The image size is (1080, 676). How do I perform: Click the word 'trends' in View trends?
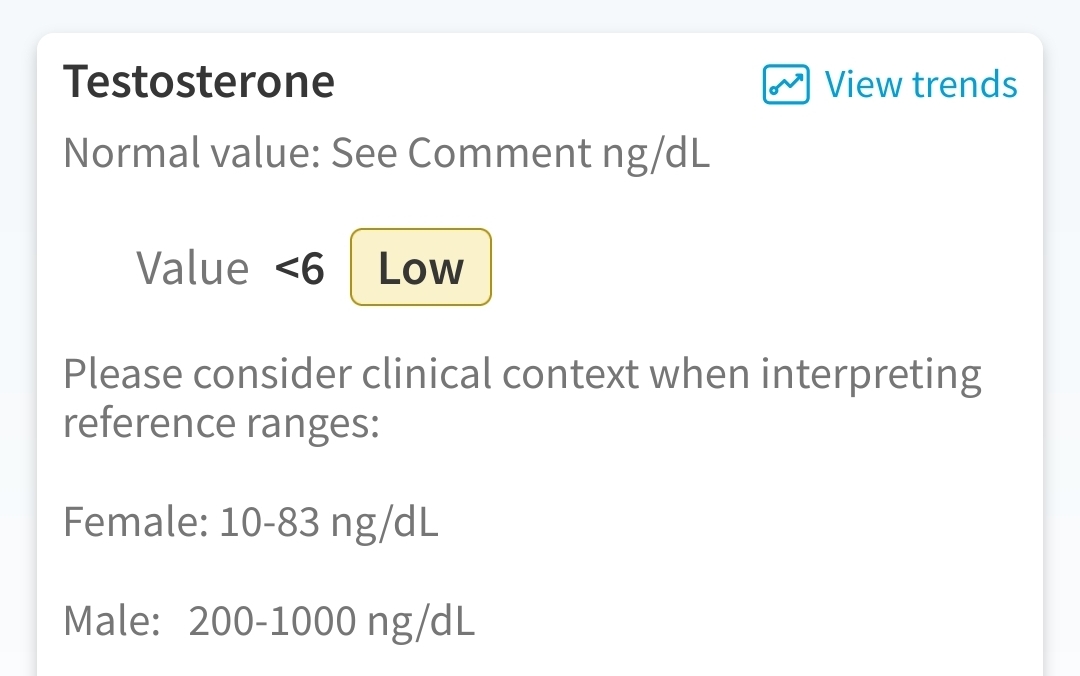click(964, 84)
